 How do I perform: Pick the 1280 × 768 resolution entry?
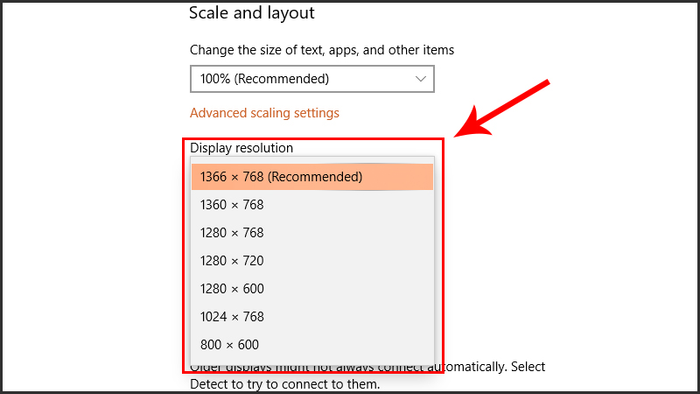click(x=312, y=233)
